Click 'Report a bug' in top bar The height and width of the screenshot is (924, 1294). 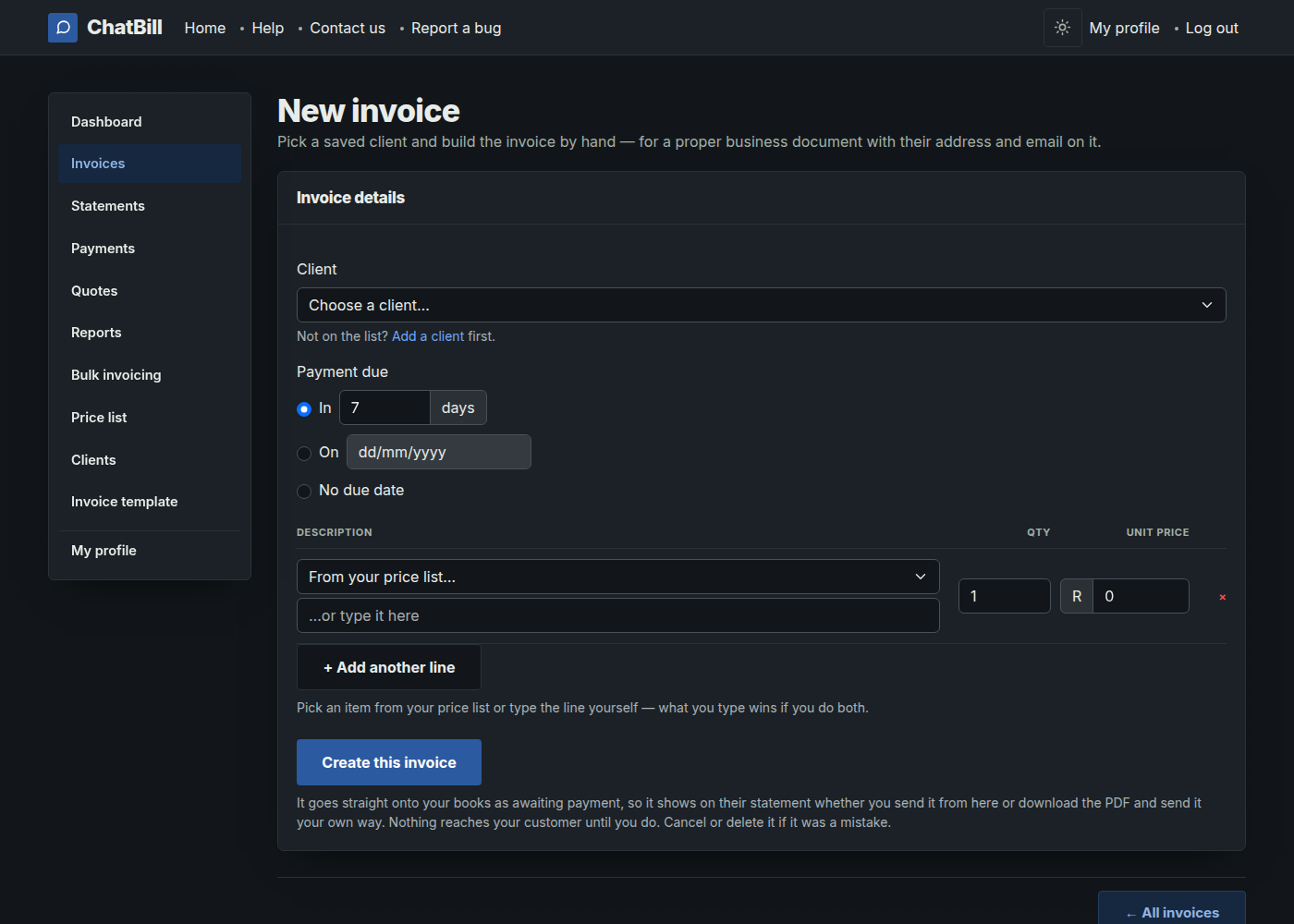457,28
